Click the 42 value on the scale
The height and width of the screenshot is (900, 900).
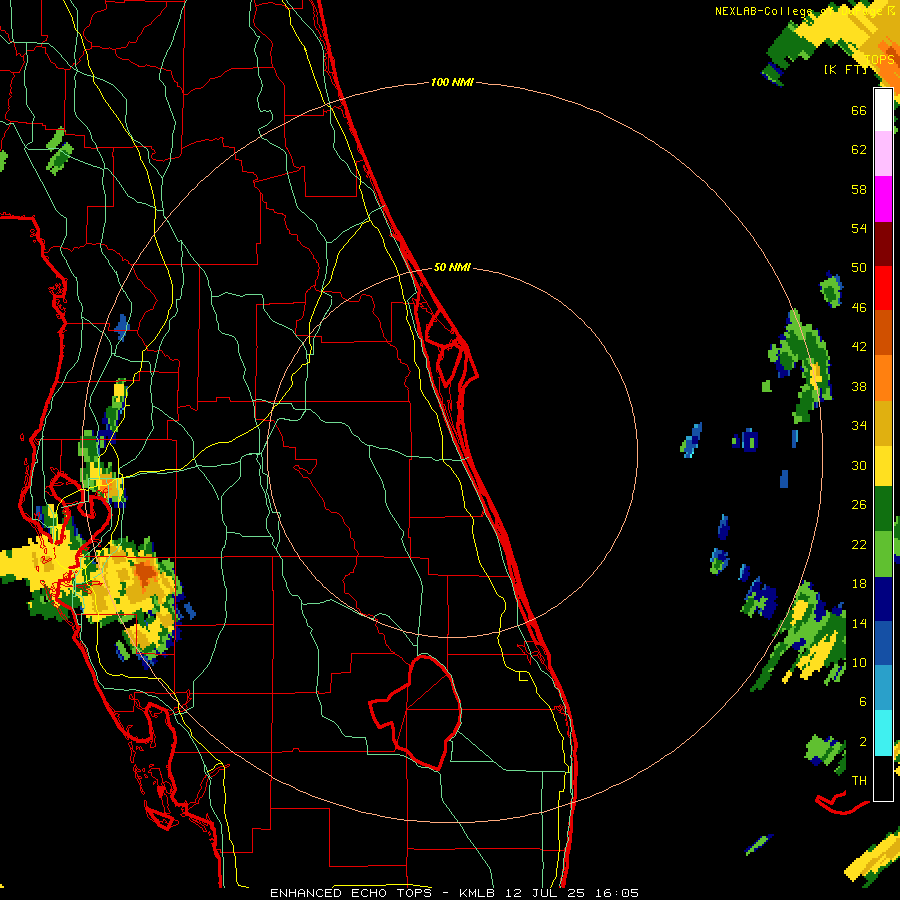coord(859,347)
